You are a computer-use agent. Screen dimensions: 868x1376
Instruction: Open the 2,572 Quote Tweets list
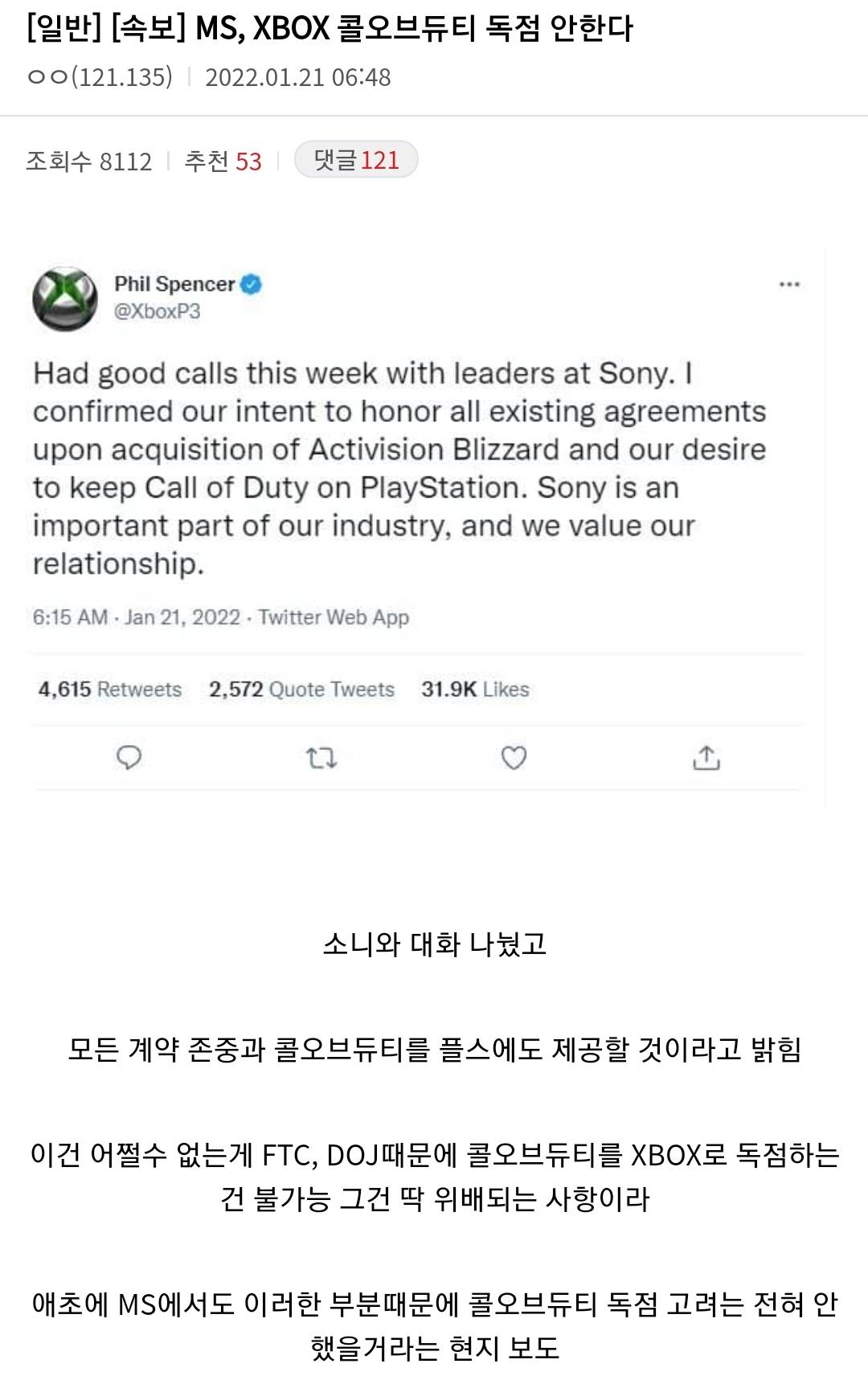301,690
